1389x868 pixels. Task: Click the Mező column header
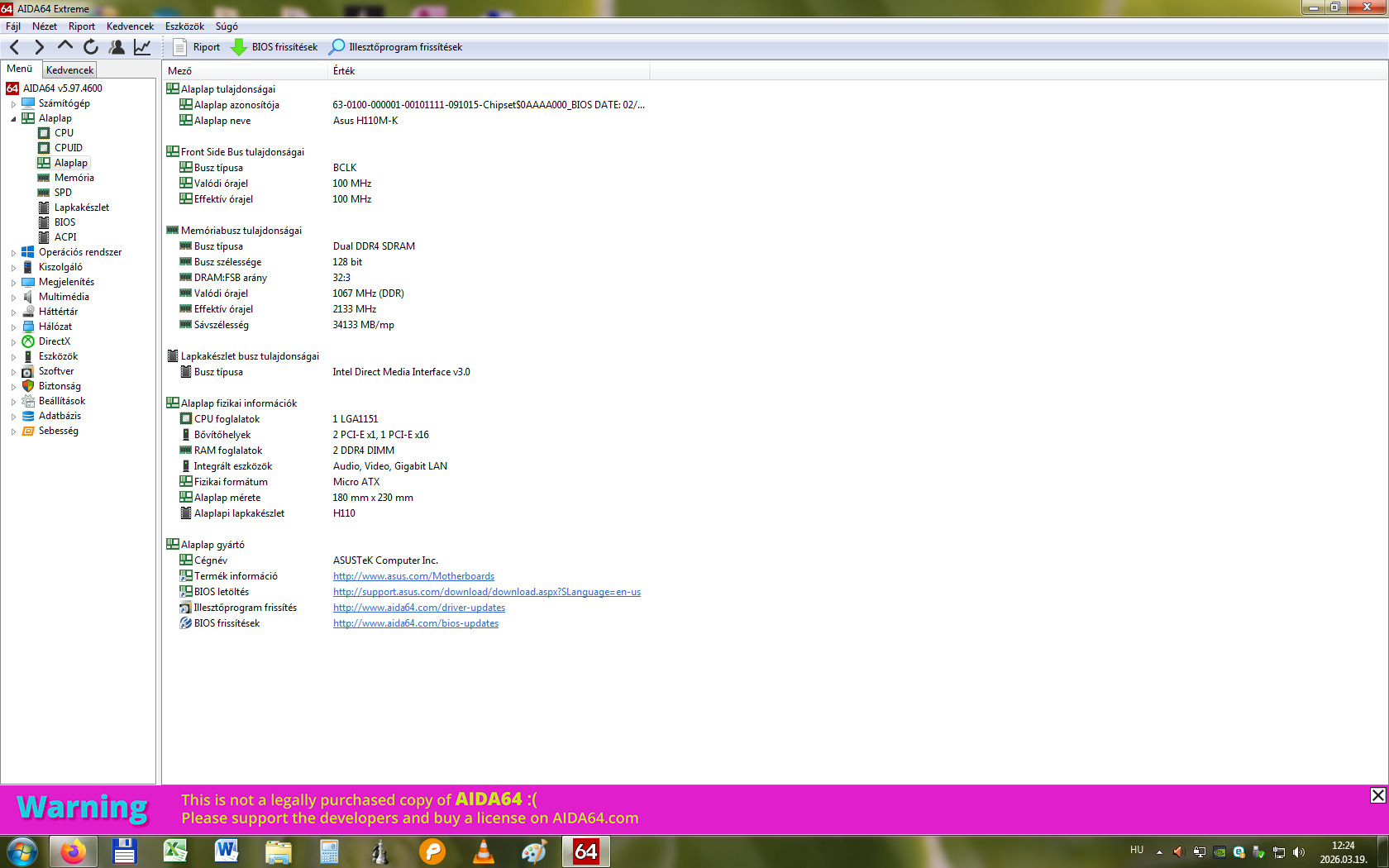(x=245, y=71)
